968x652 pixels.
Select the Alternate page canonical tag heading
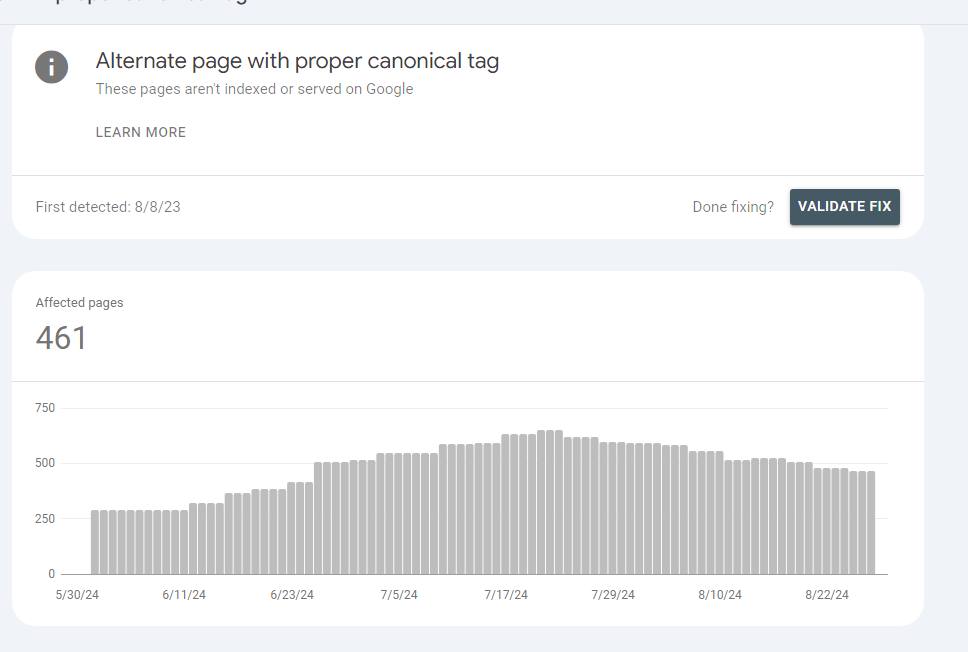pyautogui.click(x=297, y=61)
